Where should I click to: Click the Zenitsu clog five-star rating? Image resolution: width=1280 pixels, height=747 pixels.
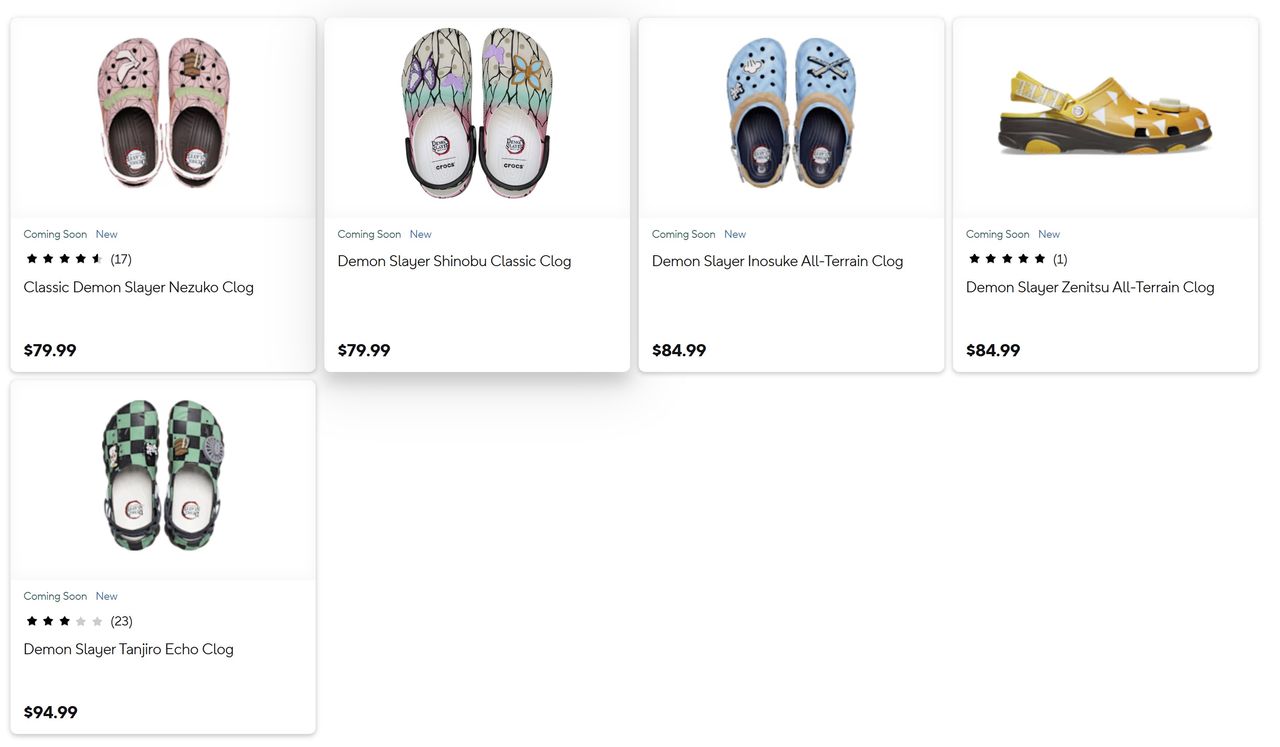click(x=1007, y=259)
